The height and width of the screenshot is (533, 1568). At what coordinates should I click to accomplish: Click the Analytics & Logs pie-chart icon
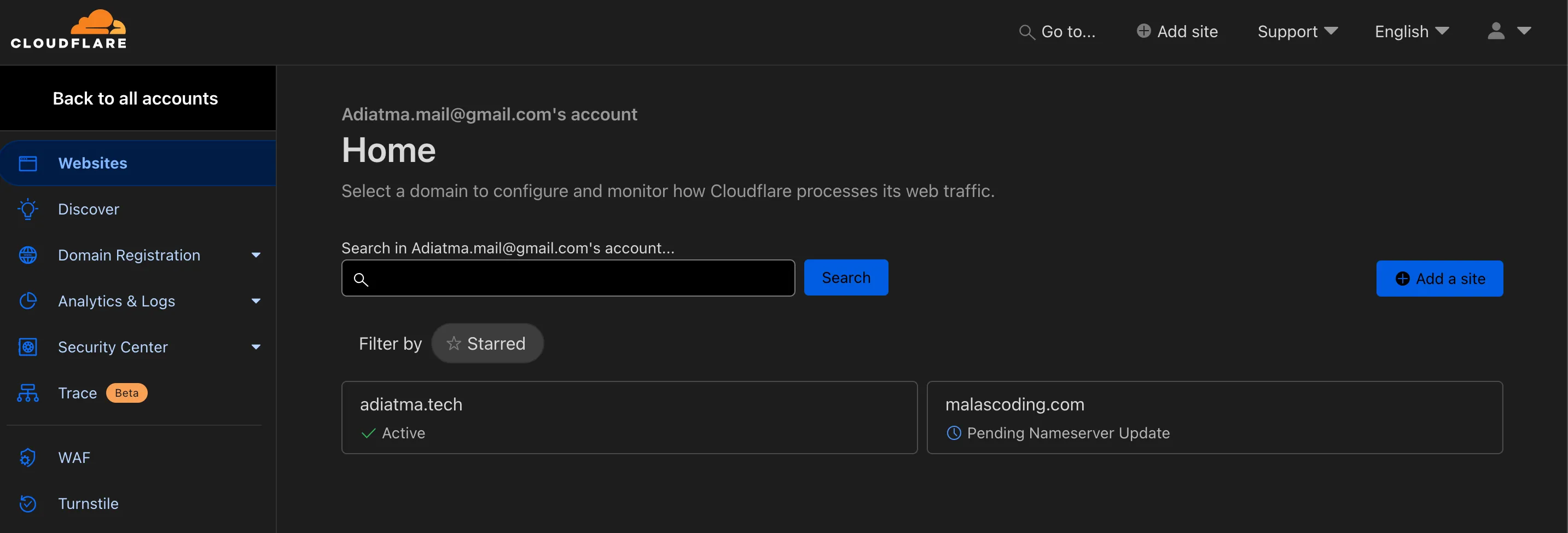pos(28,301)
